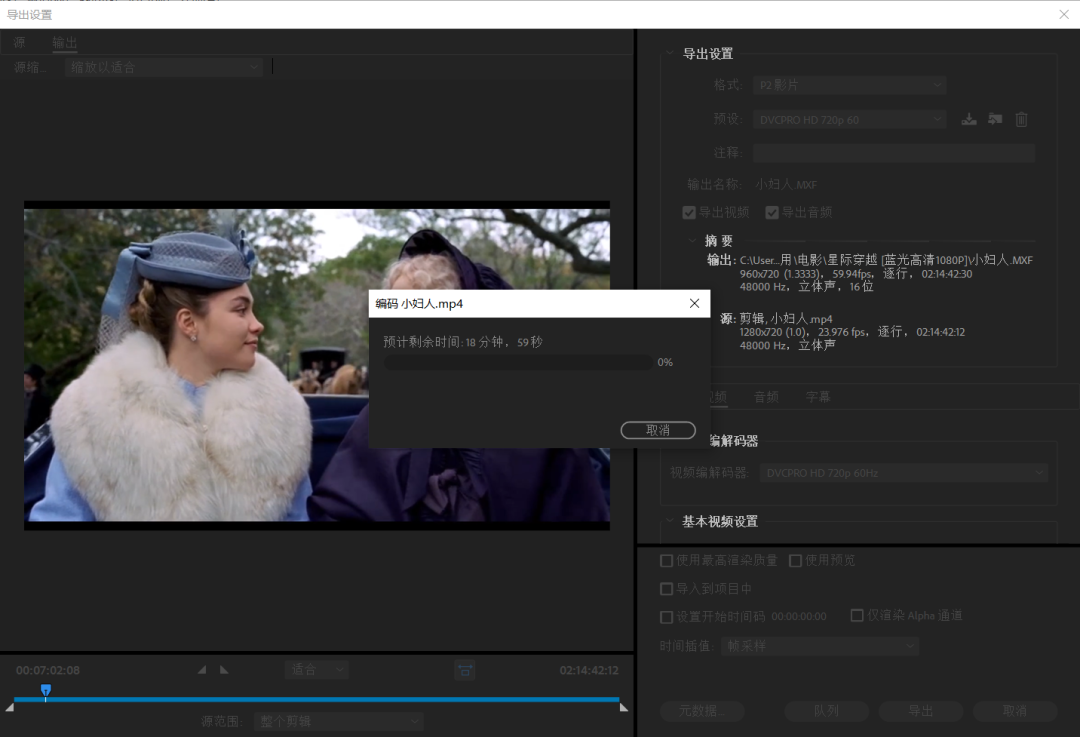Click the blue playhead on the timeline

pos(45,690)
